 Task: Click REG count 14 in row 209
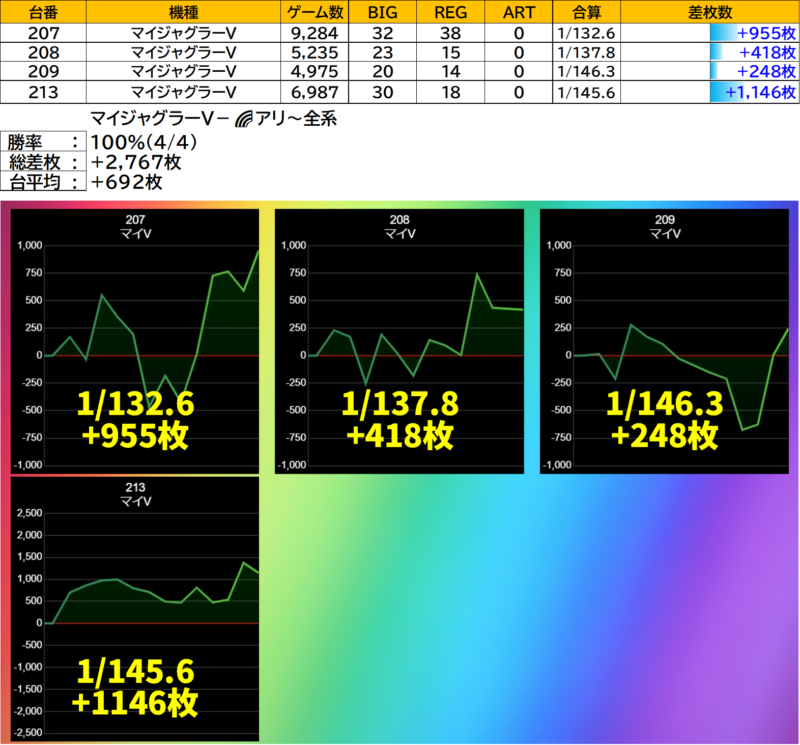(x=451, y=71)
